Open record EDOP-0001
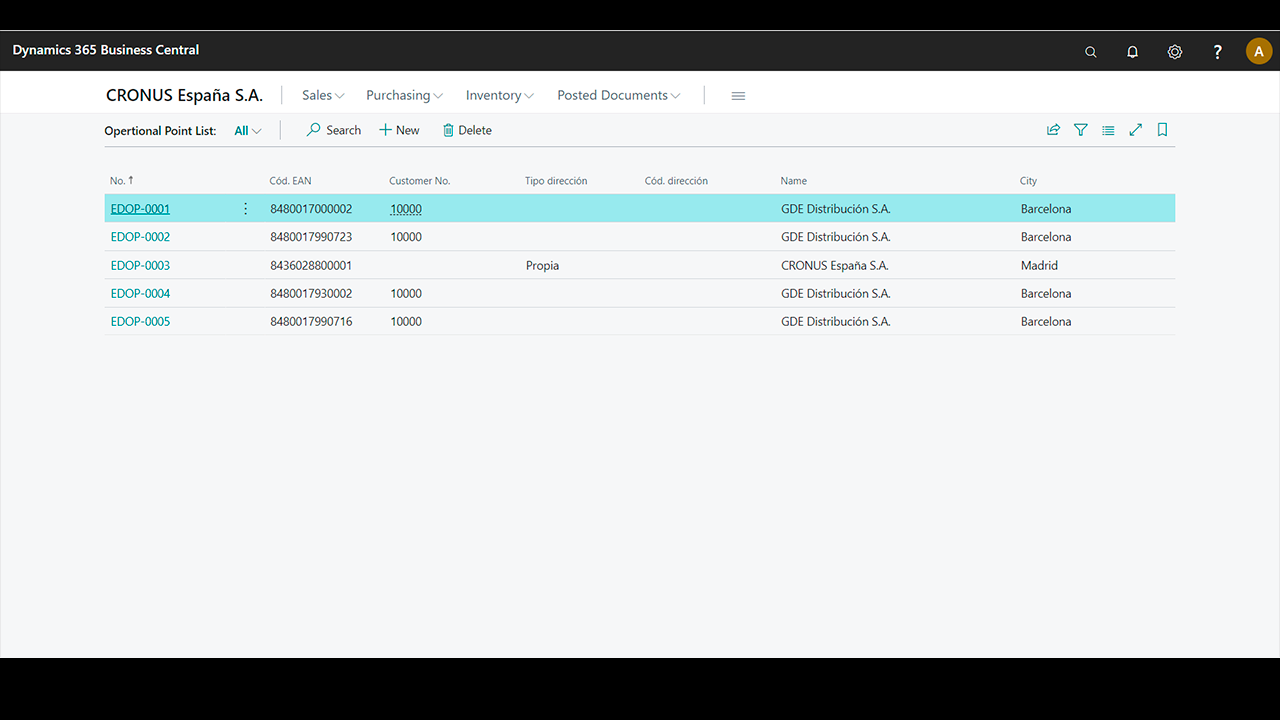Screen dimensions: 1280x720 tap(140, 209)
